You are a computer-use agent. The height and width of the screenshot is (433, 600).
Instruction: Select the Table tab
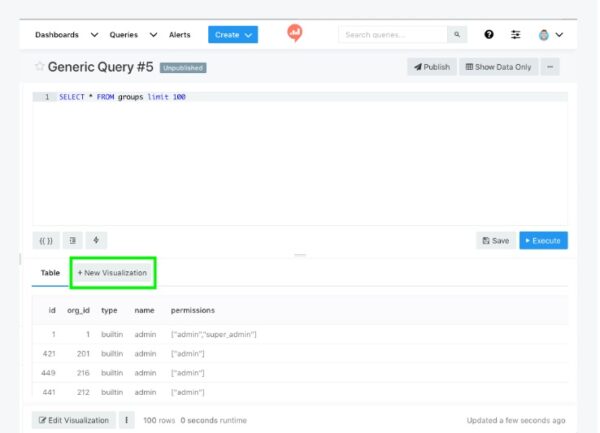point(50,273)
